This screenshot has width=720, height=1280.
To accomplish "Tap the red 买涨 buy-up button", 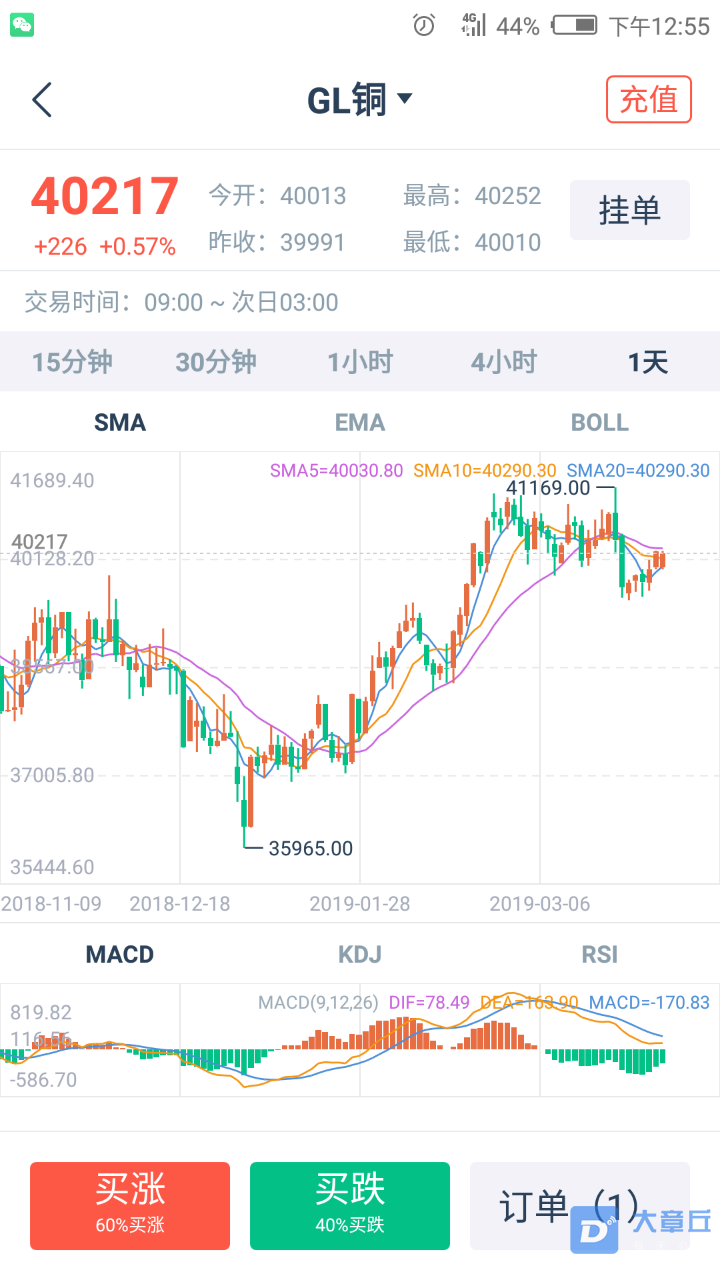I will [x=130, y=1206].
